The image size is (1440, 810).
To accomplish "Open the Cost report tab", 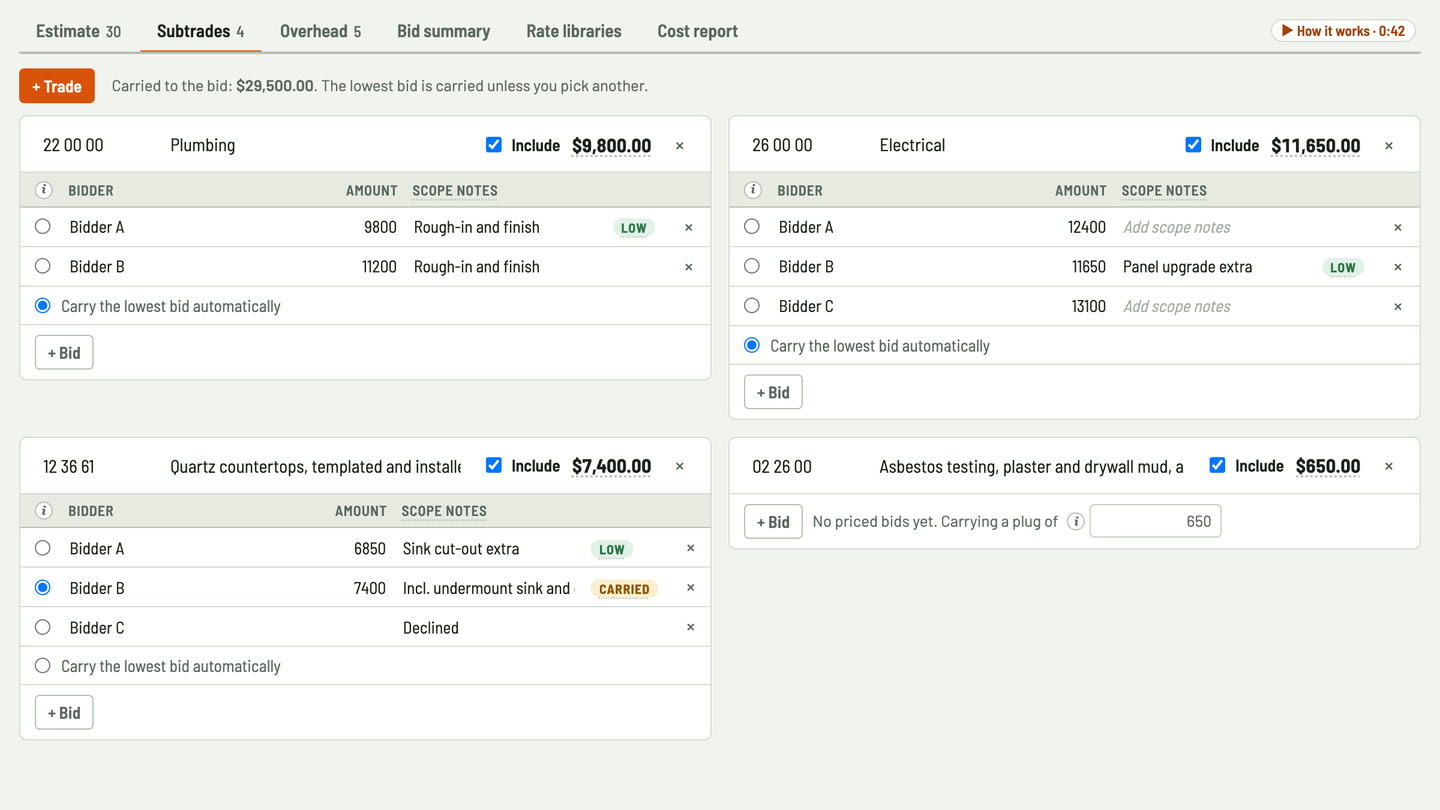I will point(697,31).
